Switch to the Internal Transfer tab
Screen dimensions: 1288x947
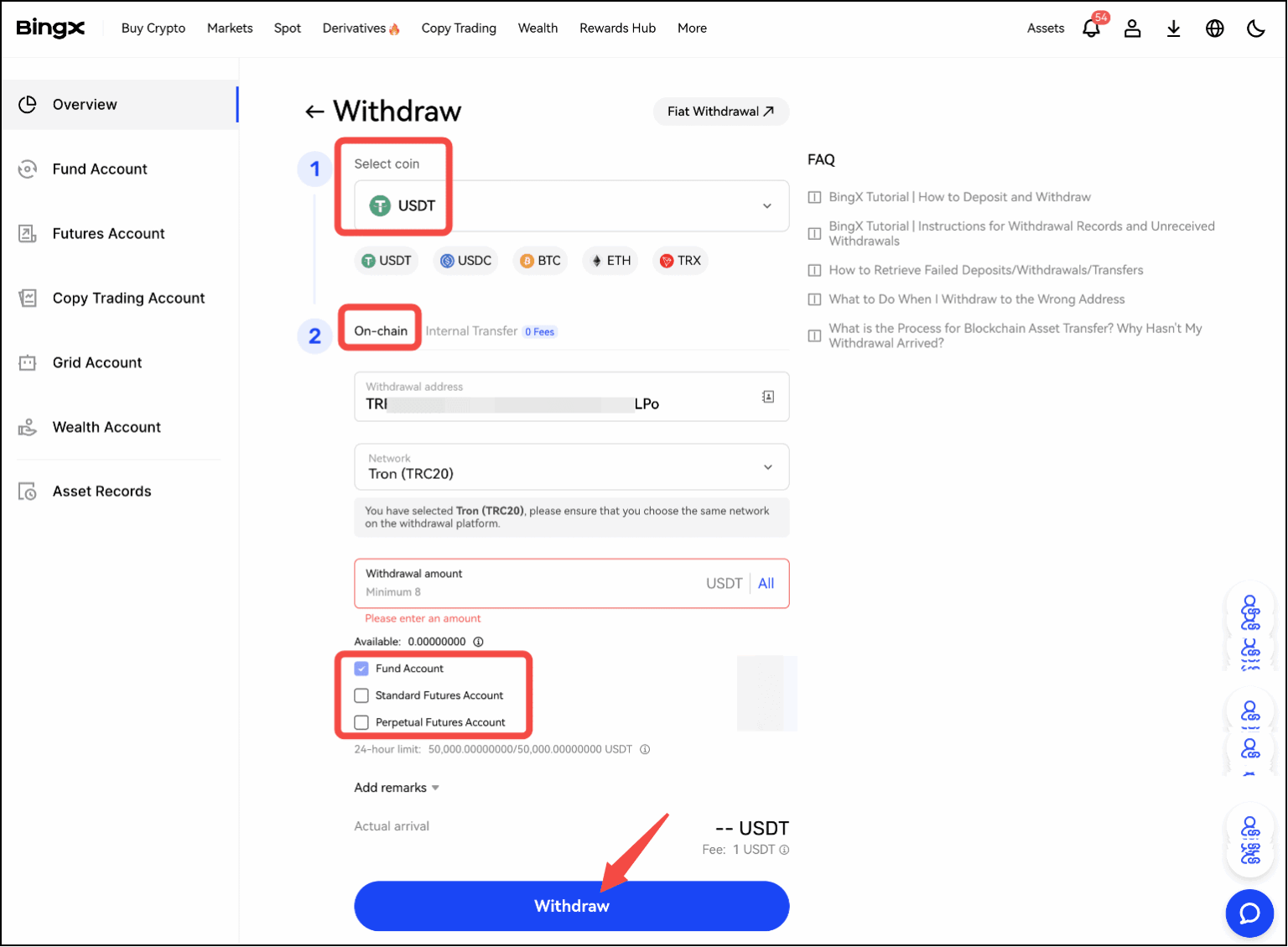pos(471,330)
